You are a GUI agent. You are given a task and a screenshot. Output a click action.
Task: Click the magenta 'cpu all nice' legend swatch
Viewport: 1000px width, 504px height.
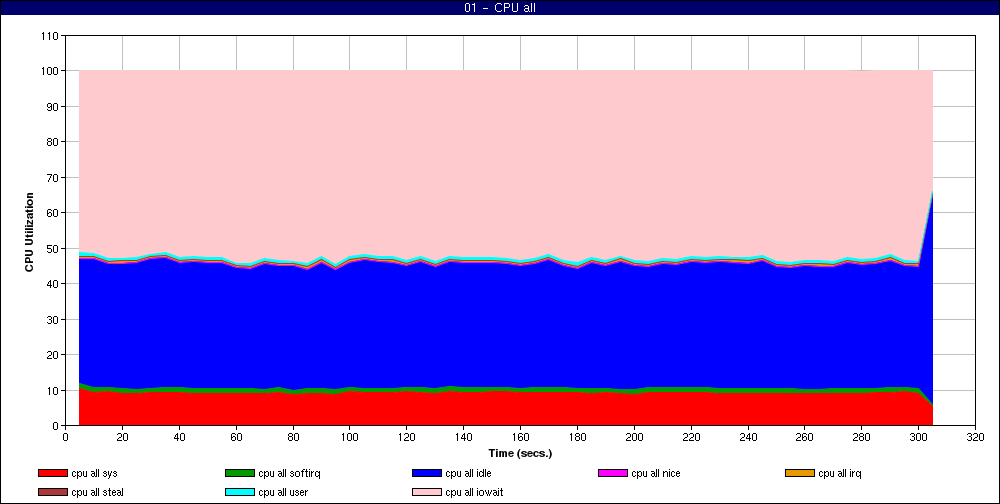pos(613,473)
